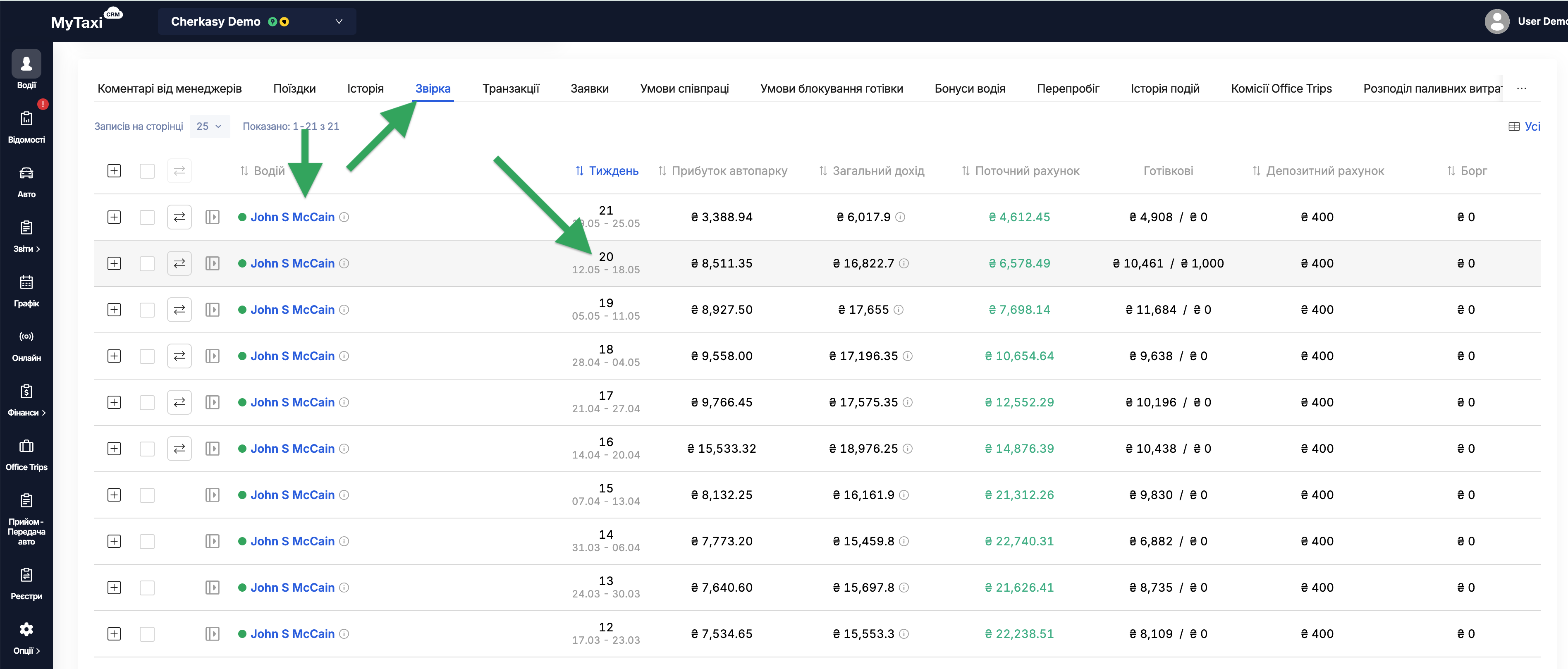Screen dimensions: 1568x669
Task: Check the row checkbox for week 13
Action: point(147,588)
